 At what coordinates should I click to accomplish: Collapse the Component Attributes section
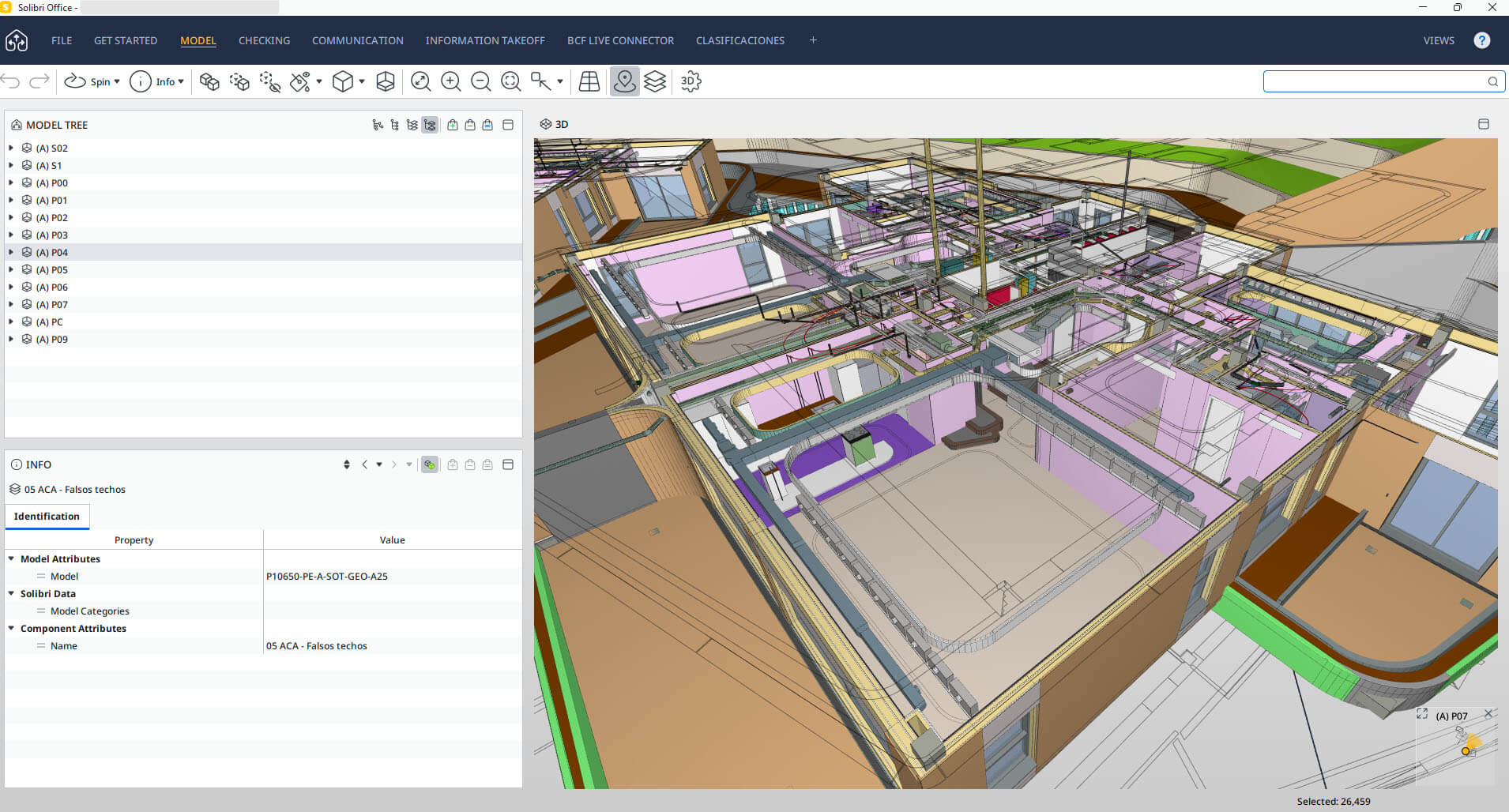pos(11,628)
